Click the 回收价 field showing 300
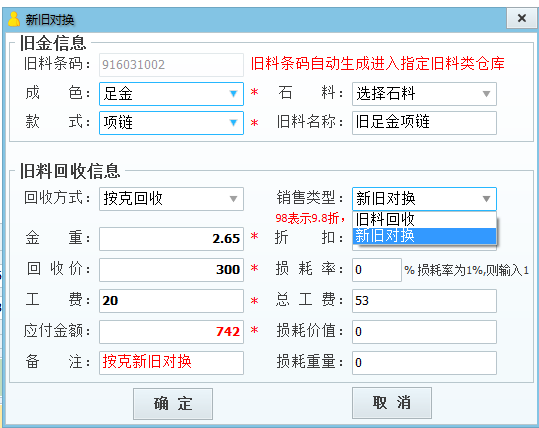539x428 pixels. [x=171, y=270]
